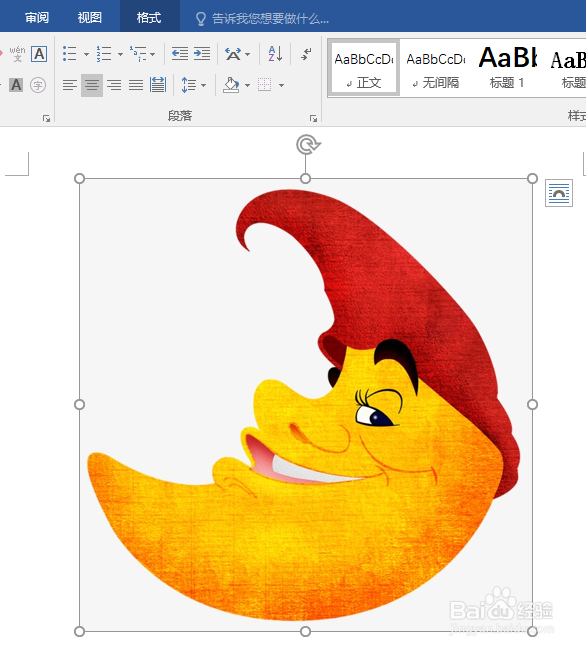Click the bottom-center image resize handle
The height and width of the screenshot is (649, 586).
tap(305, 632)
